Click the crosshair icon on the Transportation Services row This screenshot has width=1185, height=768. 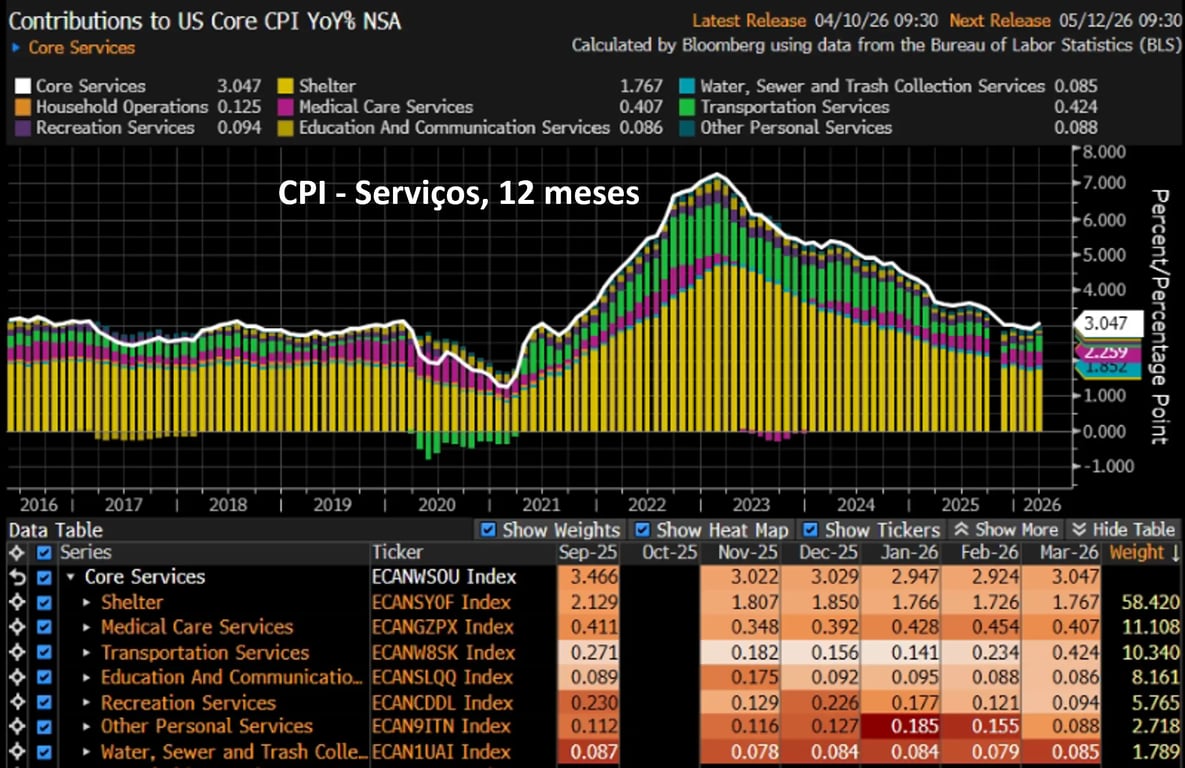[x=15, y=652]
